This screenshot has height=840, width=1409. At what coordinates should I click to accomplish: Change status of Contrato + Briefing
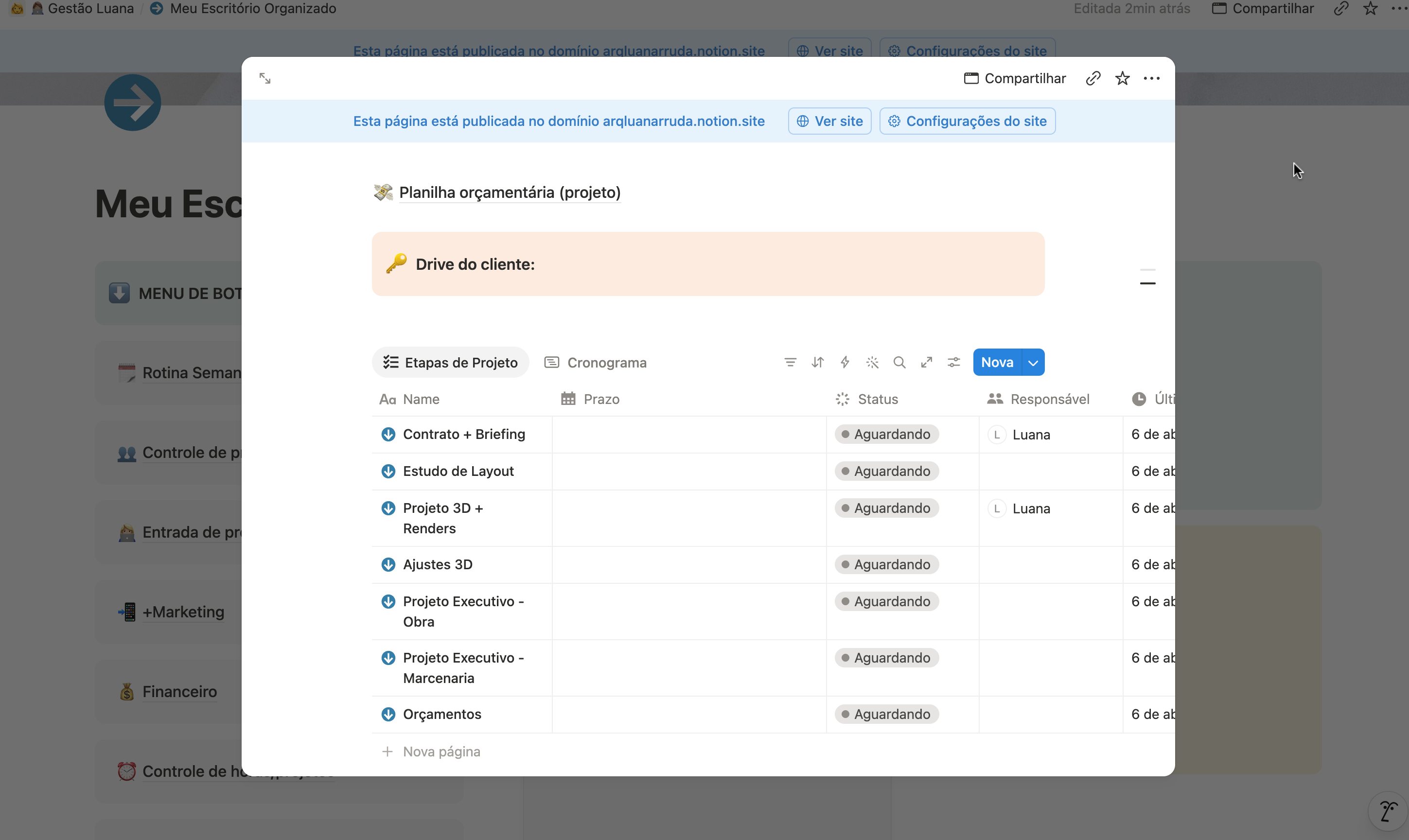point(886,434)
